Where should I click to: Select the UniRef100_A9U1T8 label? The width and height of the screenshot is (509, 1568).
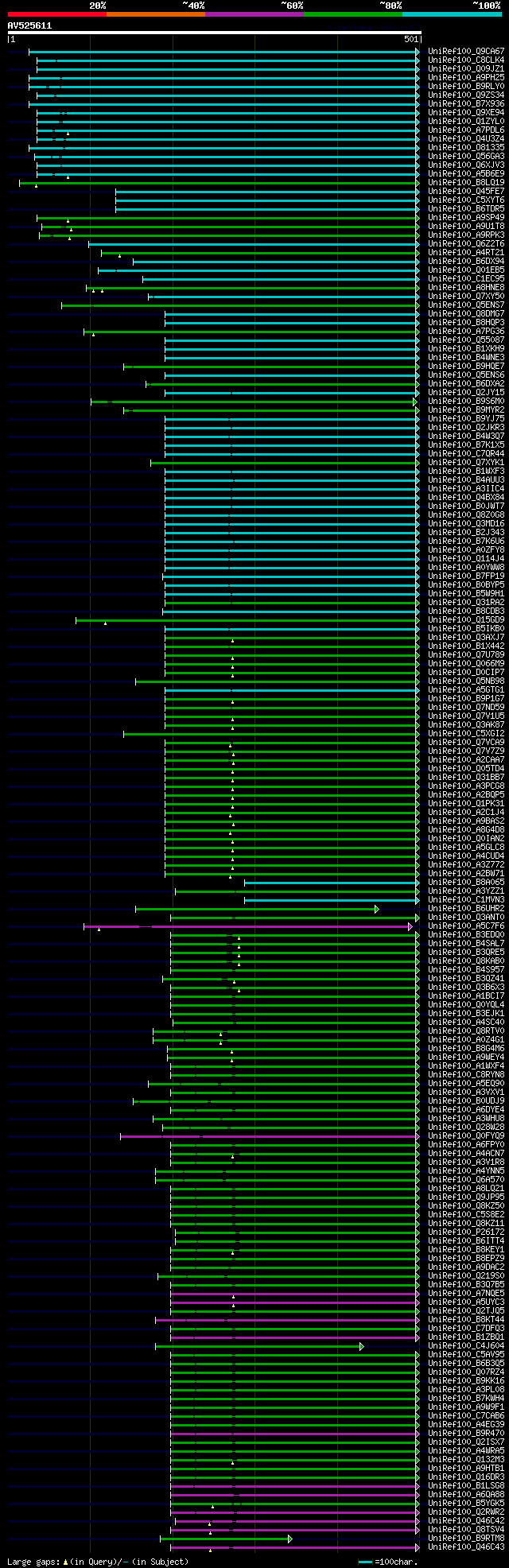(466, 227)
